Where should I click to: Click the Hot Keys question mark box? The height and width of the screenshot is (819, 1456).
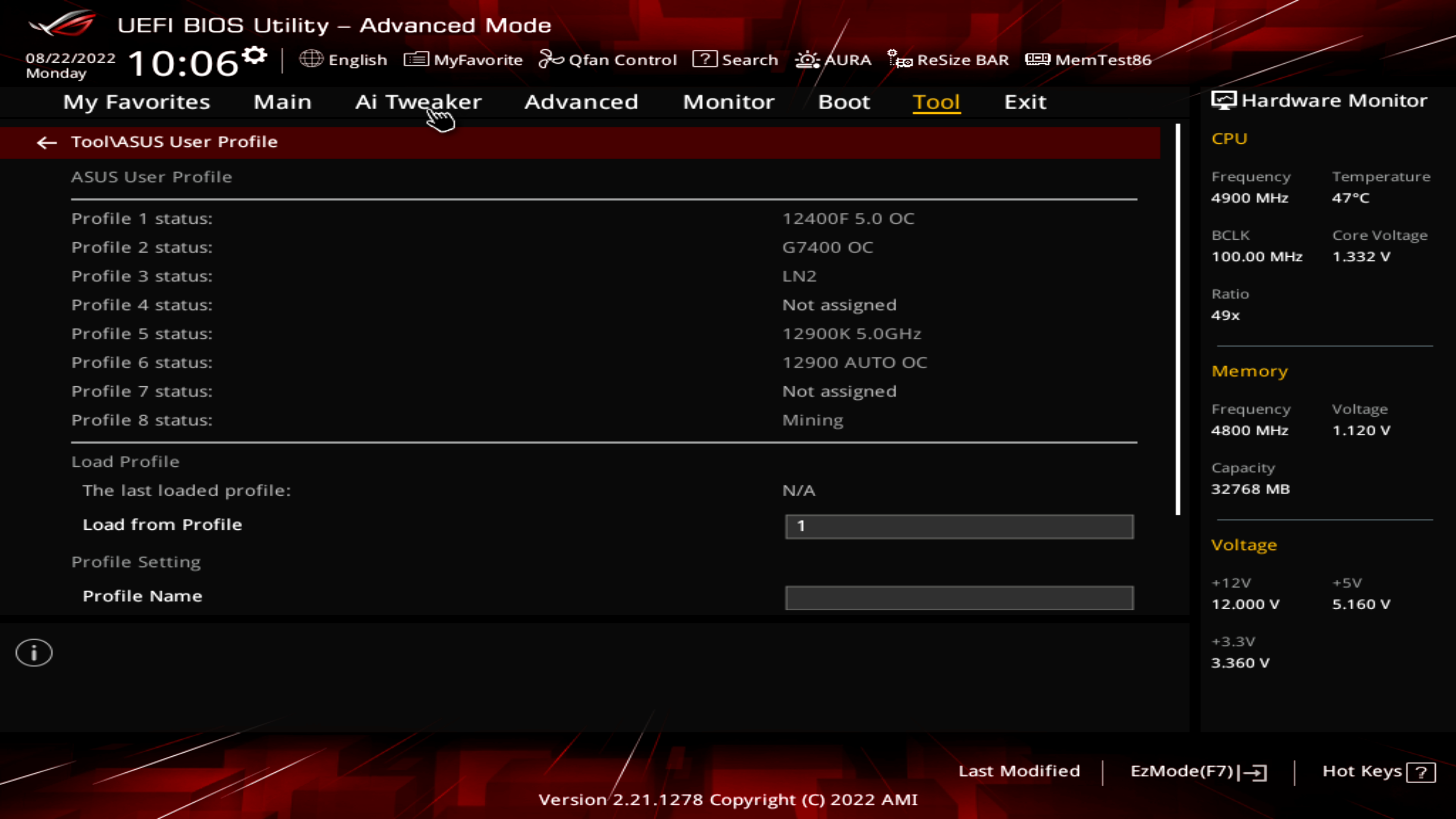point(1421,772)
